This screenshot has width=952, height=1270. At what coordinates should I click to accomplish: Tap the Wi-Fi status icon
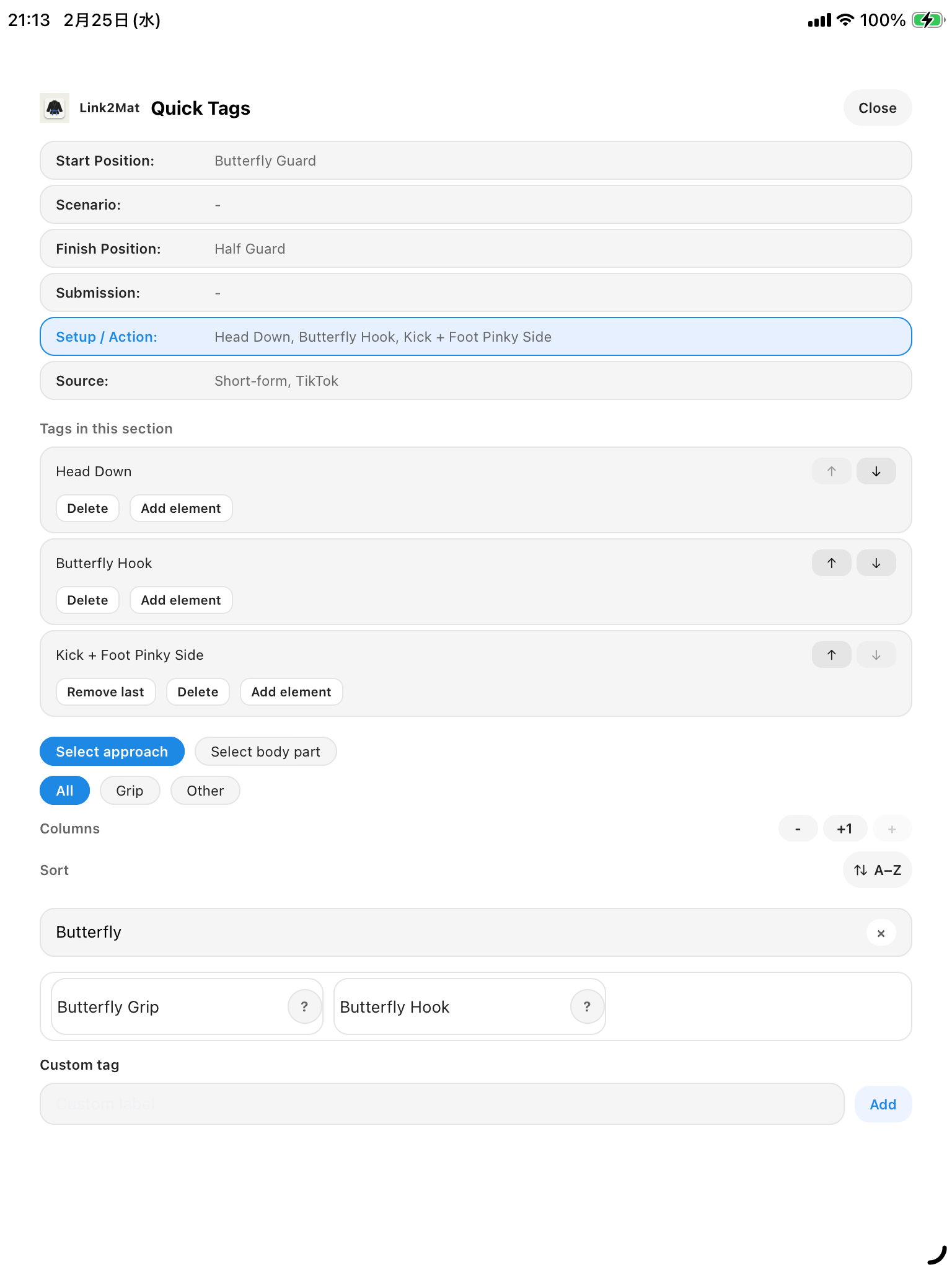(845, 20)
